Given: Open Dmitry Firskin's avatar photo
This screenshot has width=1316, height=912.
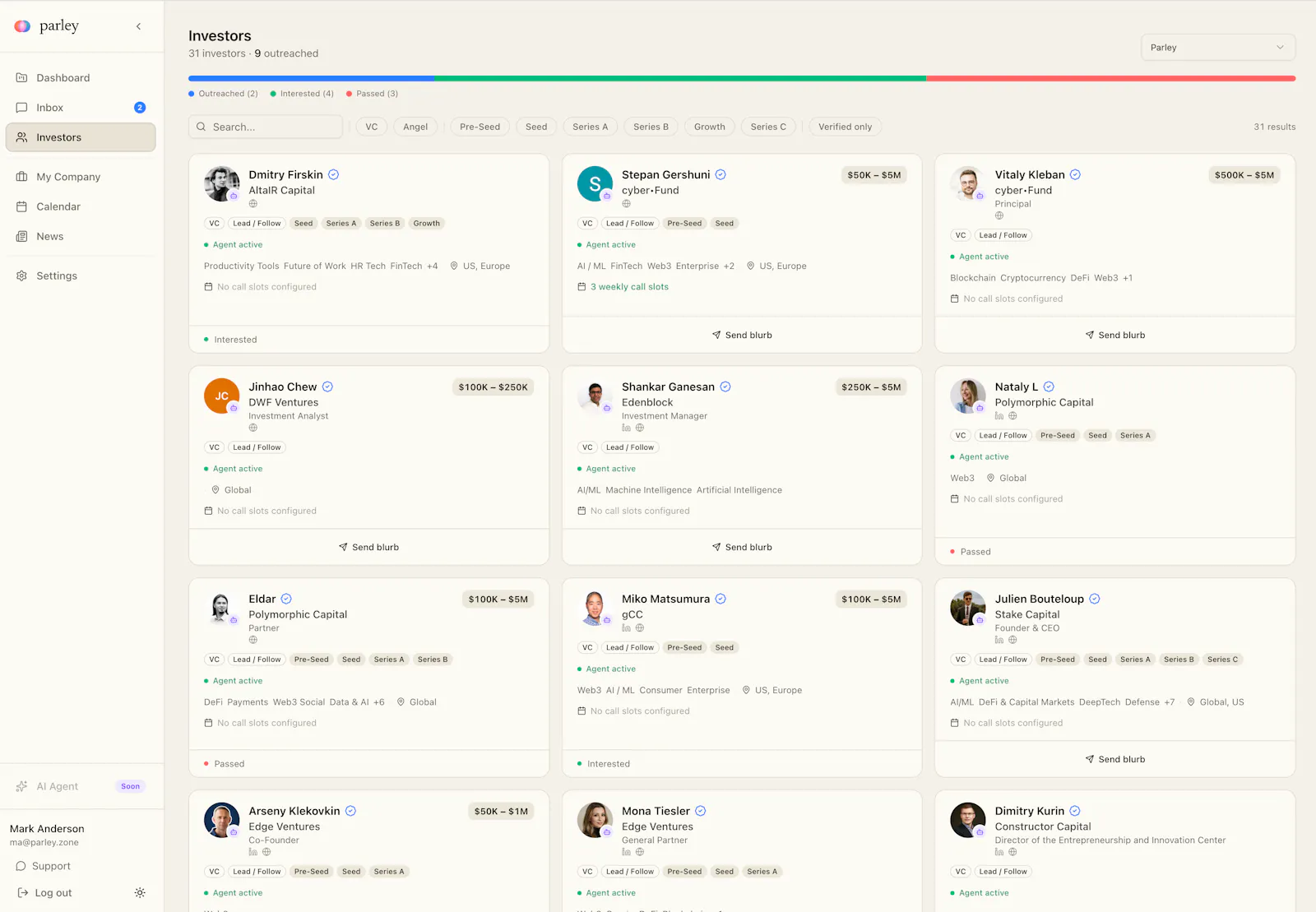Looking at the screenshot, I should point(221,183).
